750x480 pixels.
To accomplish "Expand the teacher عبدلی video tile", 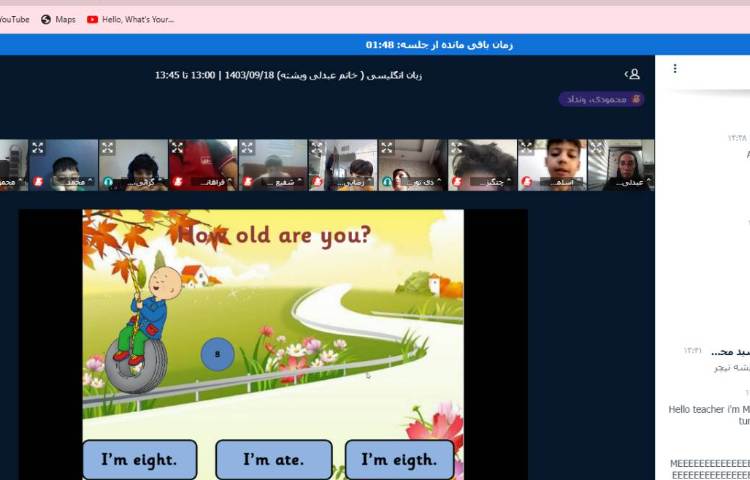I will click(x=596, y=148).
